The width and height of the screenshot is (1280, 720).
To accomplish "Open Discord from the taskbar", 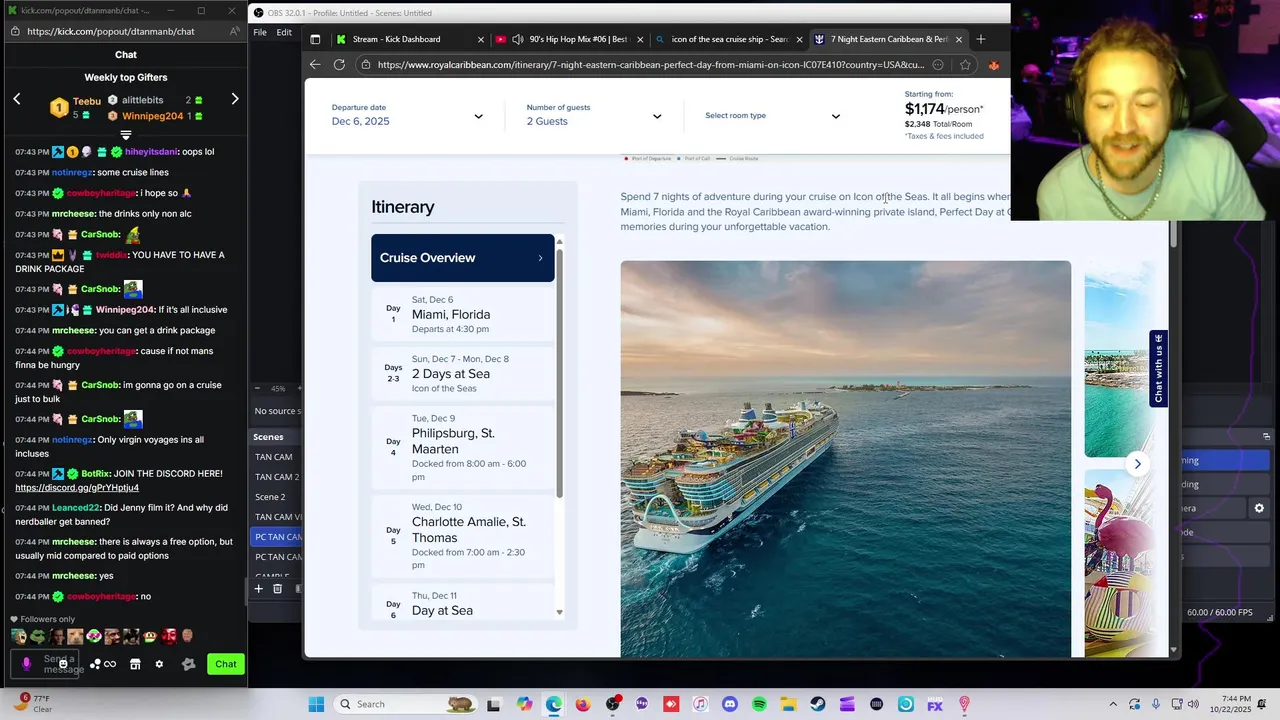I will pyautogui.click(x=729, y=704).
